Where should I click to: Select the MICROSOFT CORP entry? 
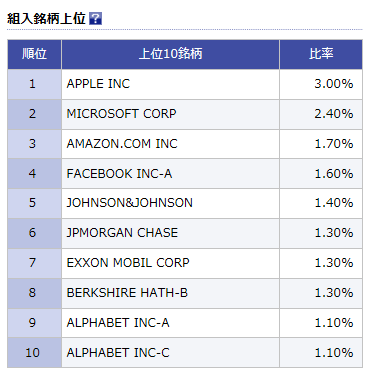click(121, 114)
